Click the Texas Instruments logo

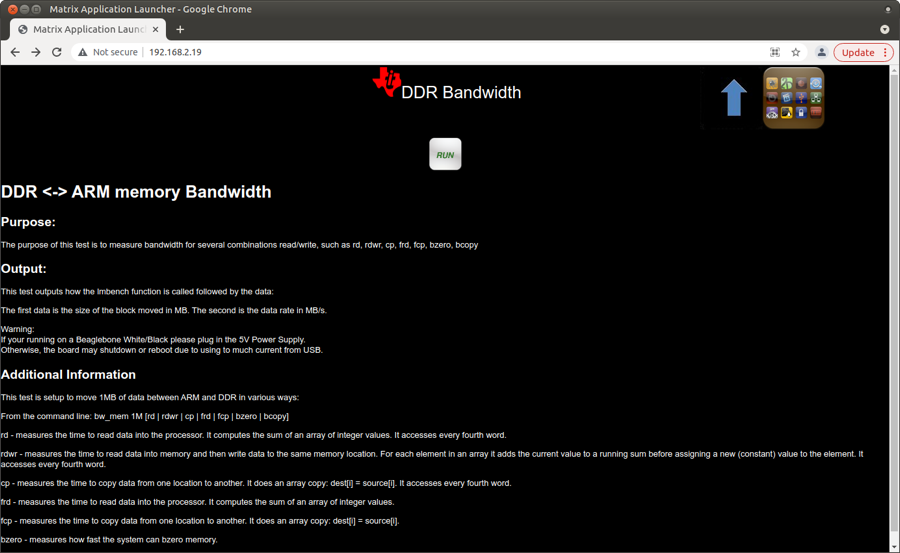[x=386, y=83]
